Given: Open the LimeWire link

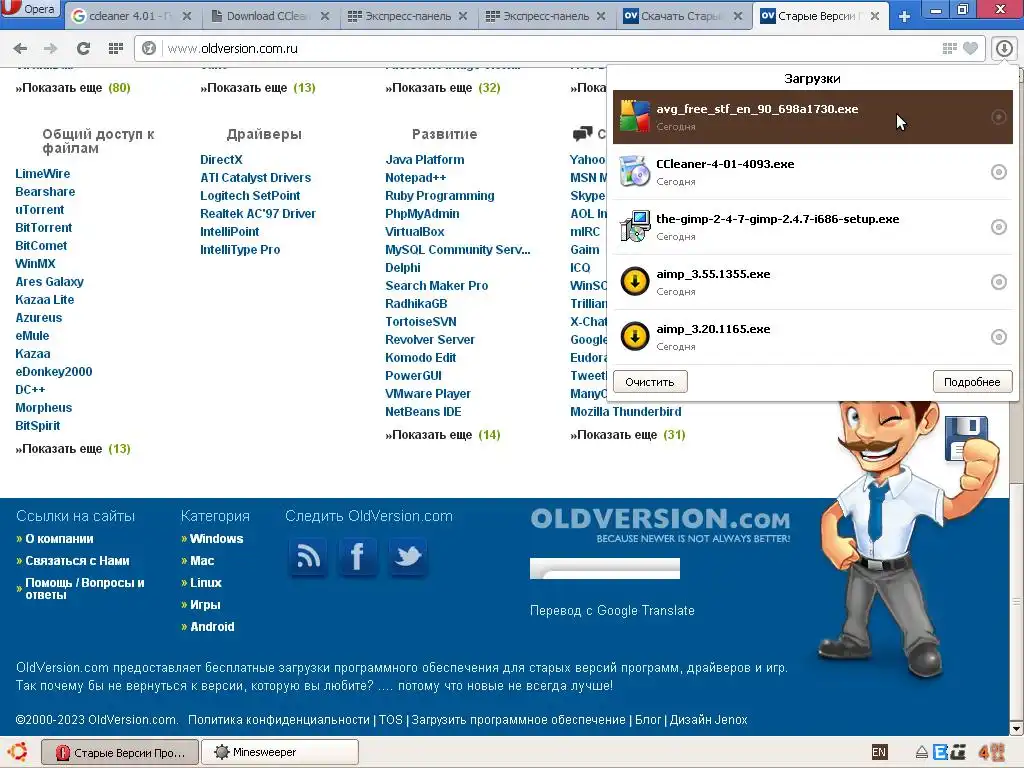Looking at the screenshot, I should point(42,174).
